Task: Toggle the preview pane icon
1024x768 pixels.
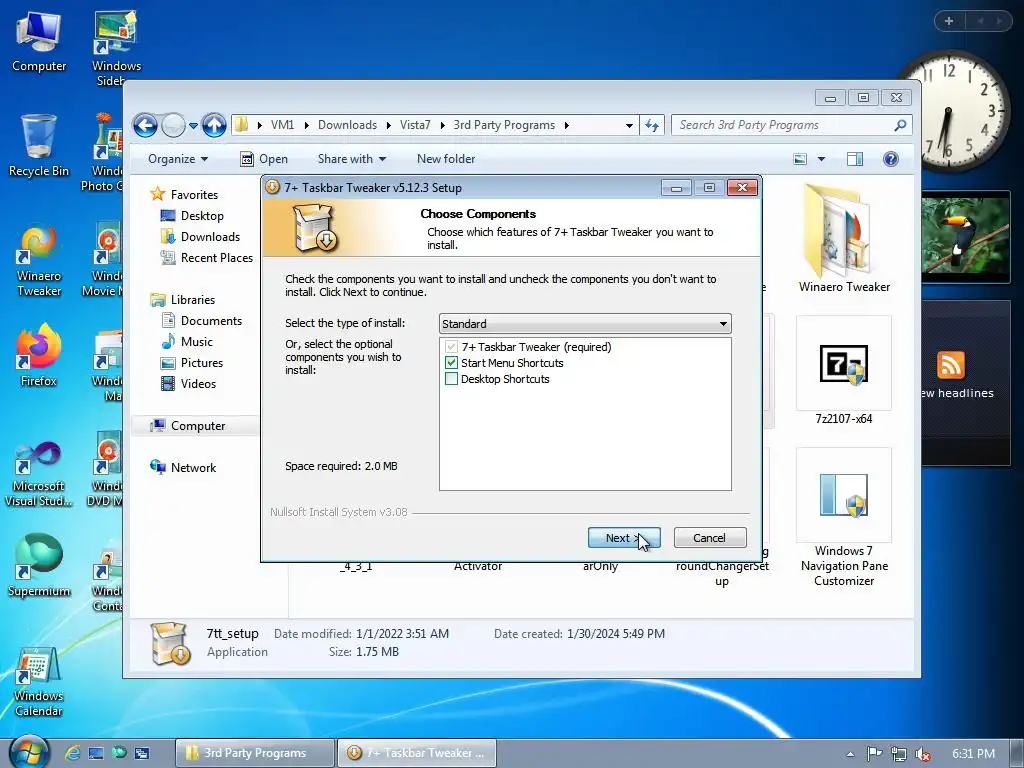Action: pos(854,159)
